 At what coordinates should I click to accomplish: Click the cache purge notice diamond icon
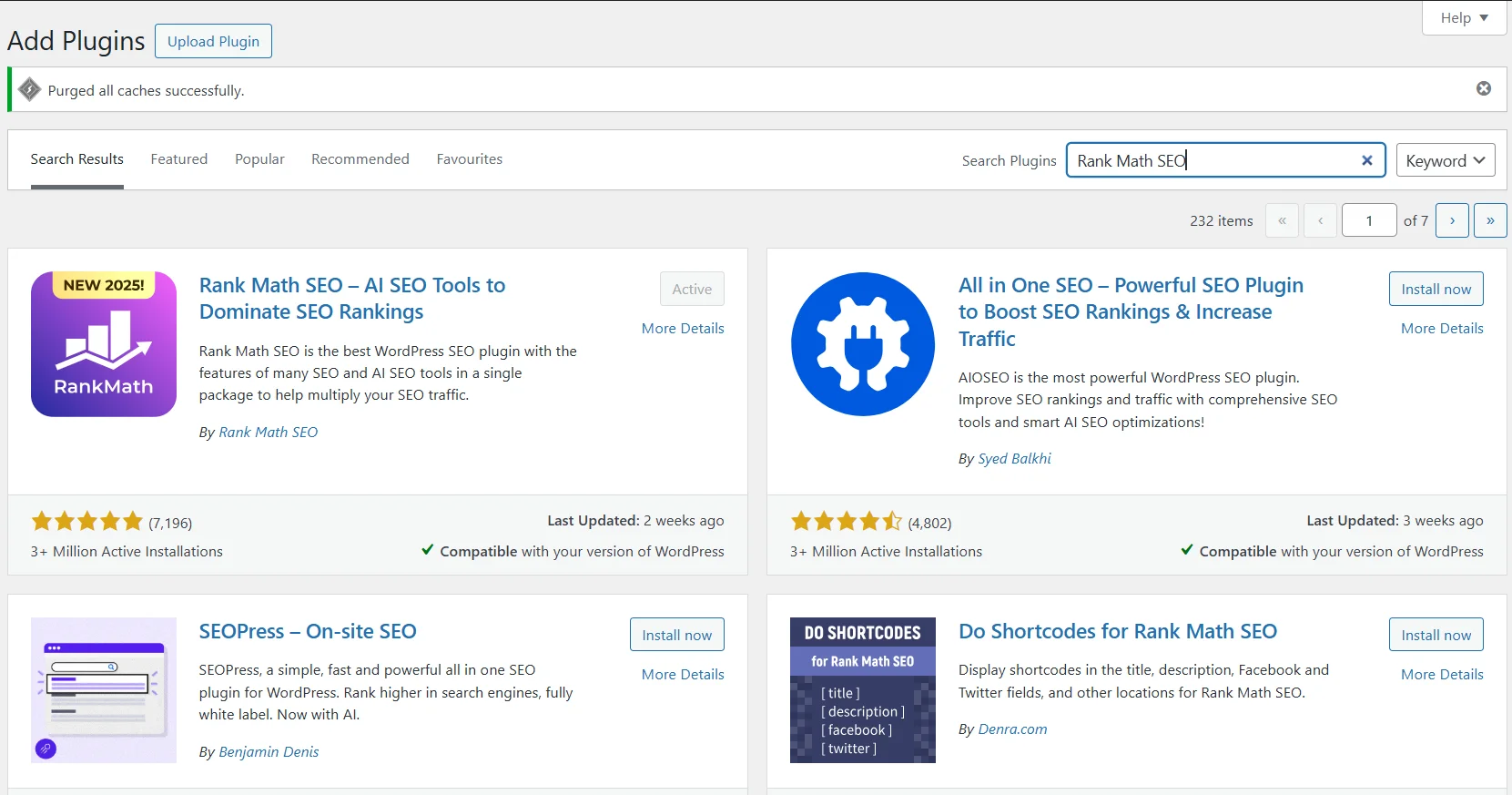30,89
